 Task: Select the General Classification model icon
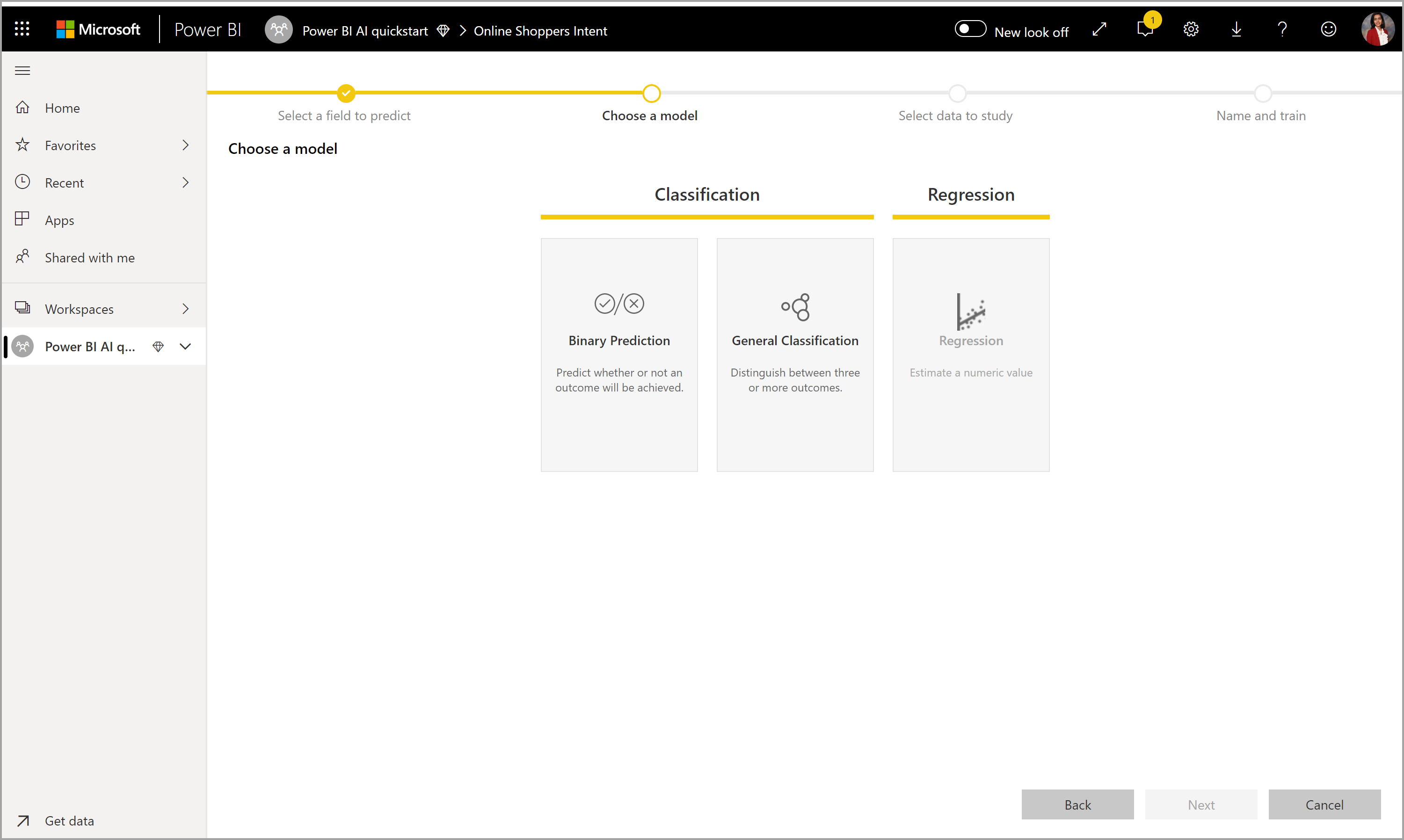tap(795, 307)
